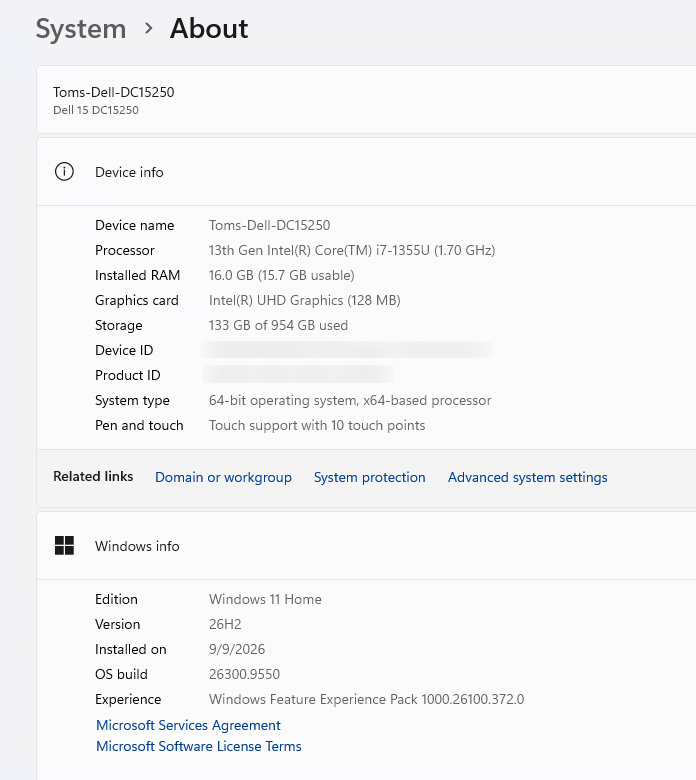Select the Device name value Toms-Dell-DC15250
The image size is (696, 780).
point(270,225)
